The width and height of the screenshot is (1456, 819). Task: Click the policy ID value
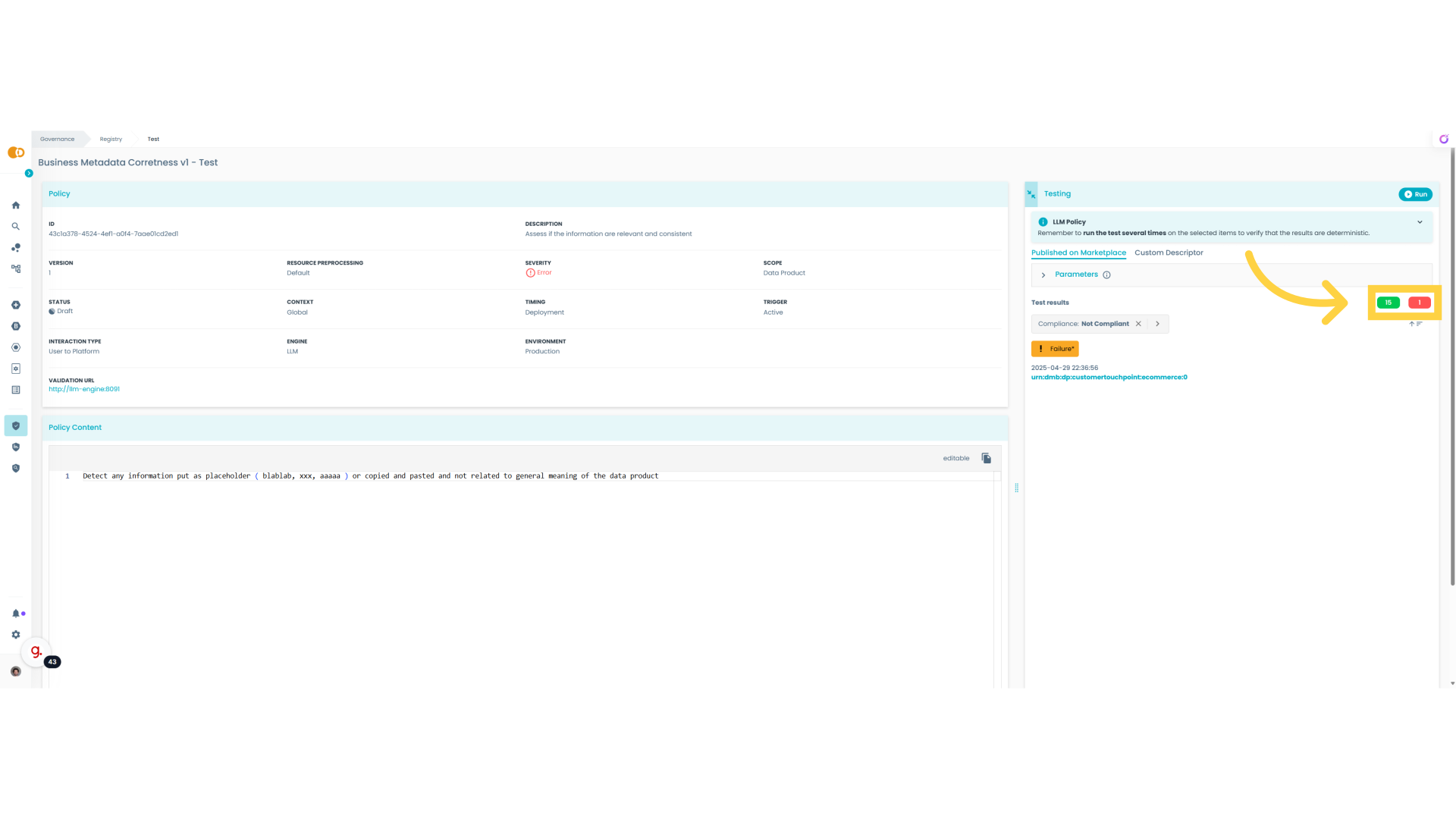pyautogui.click(x=114, y=234)
